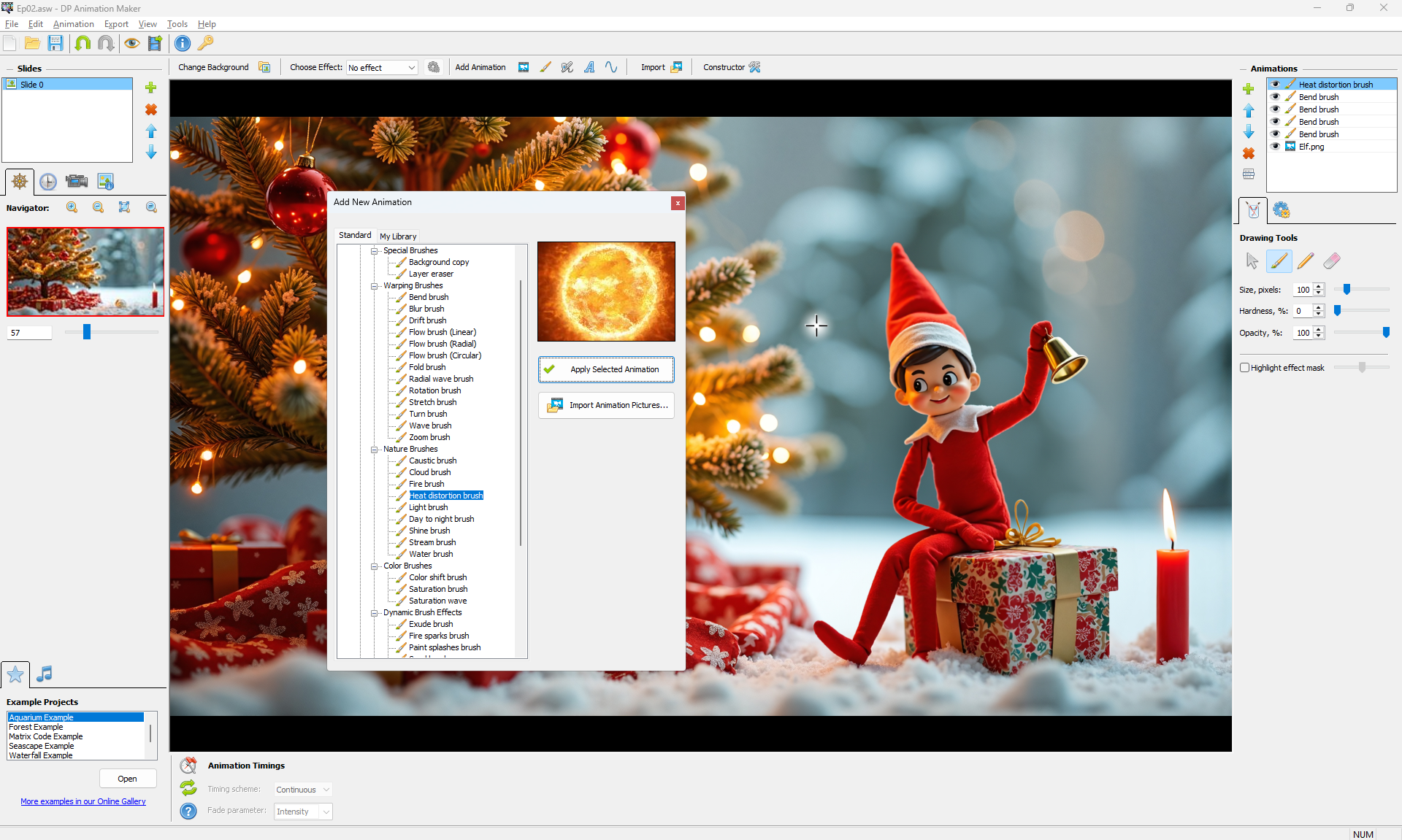Delete selected animation with red X
Screen dimensions: 1402x840
coord(1249,153)
